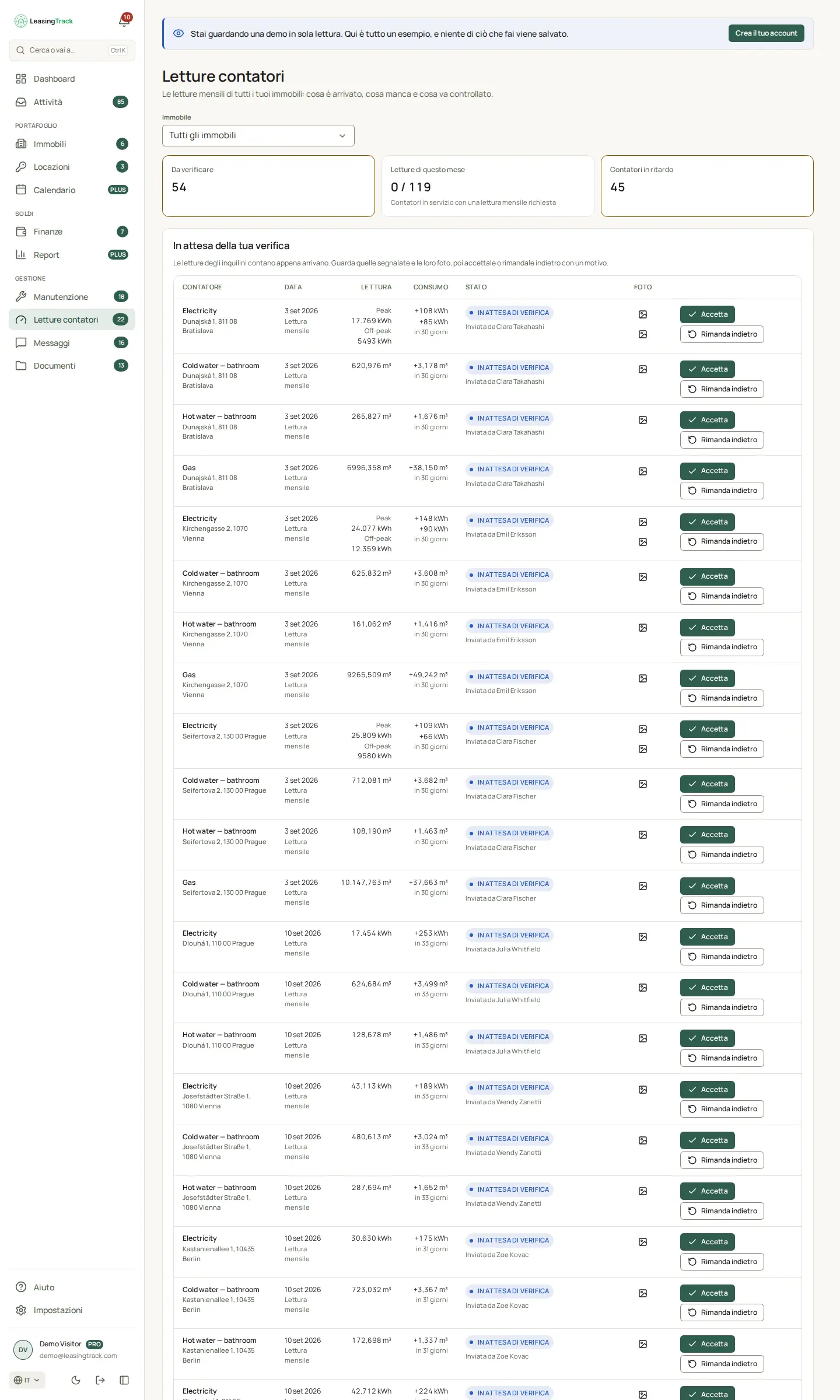Send back the Seifertova Cold water reading
The width and height of the screenshot is (840, 1400).
point(722,804)
